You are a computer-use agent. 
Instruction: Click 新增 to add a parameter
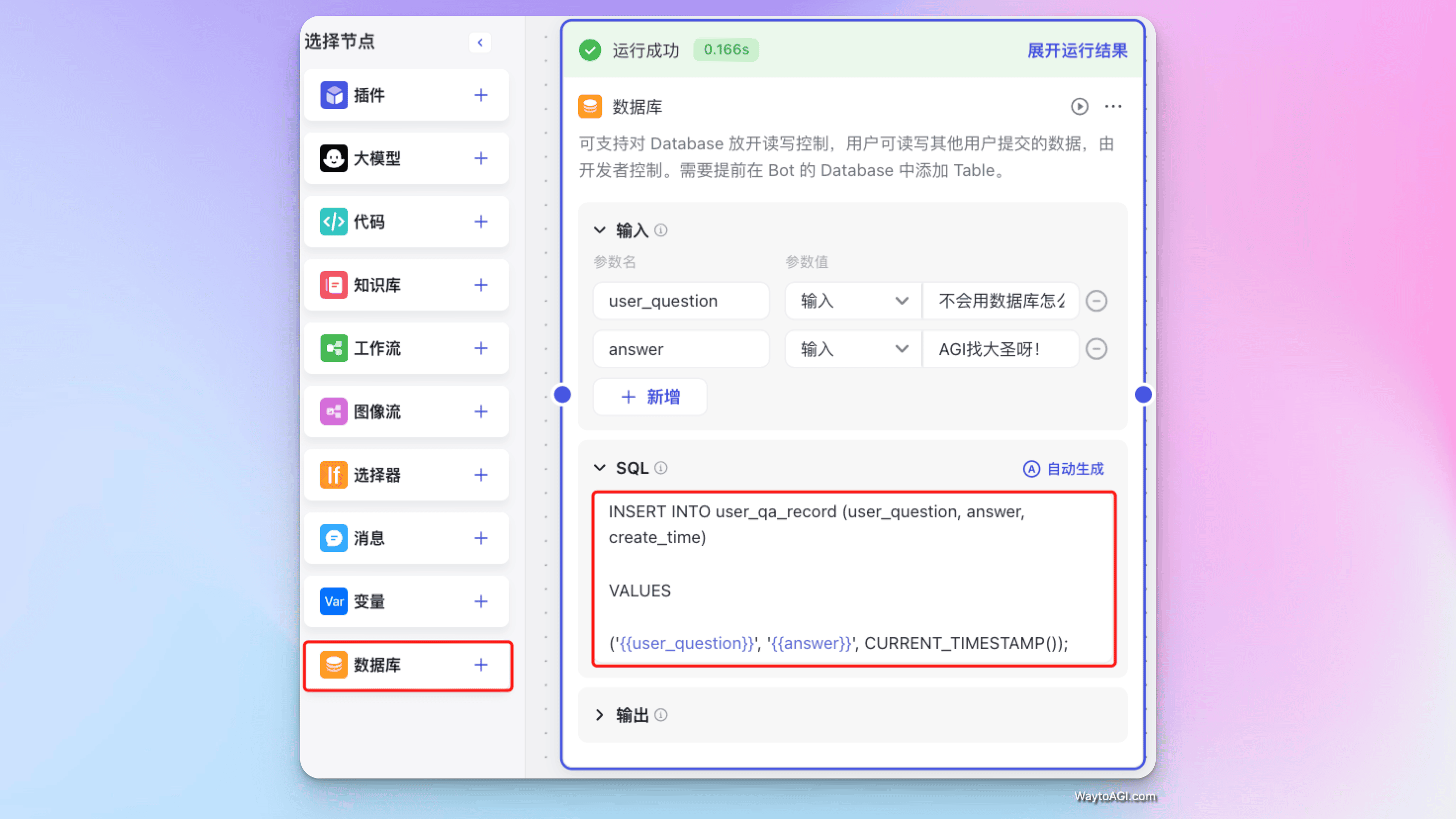click(650, 397)
